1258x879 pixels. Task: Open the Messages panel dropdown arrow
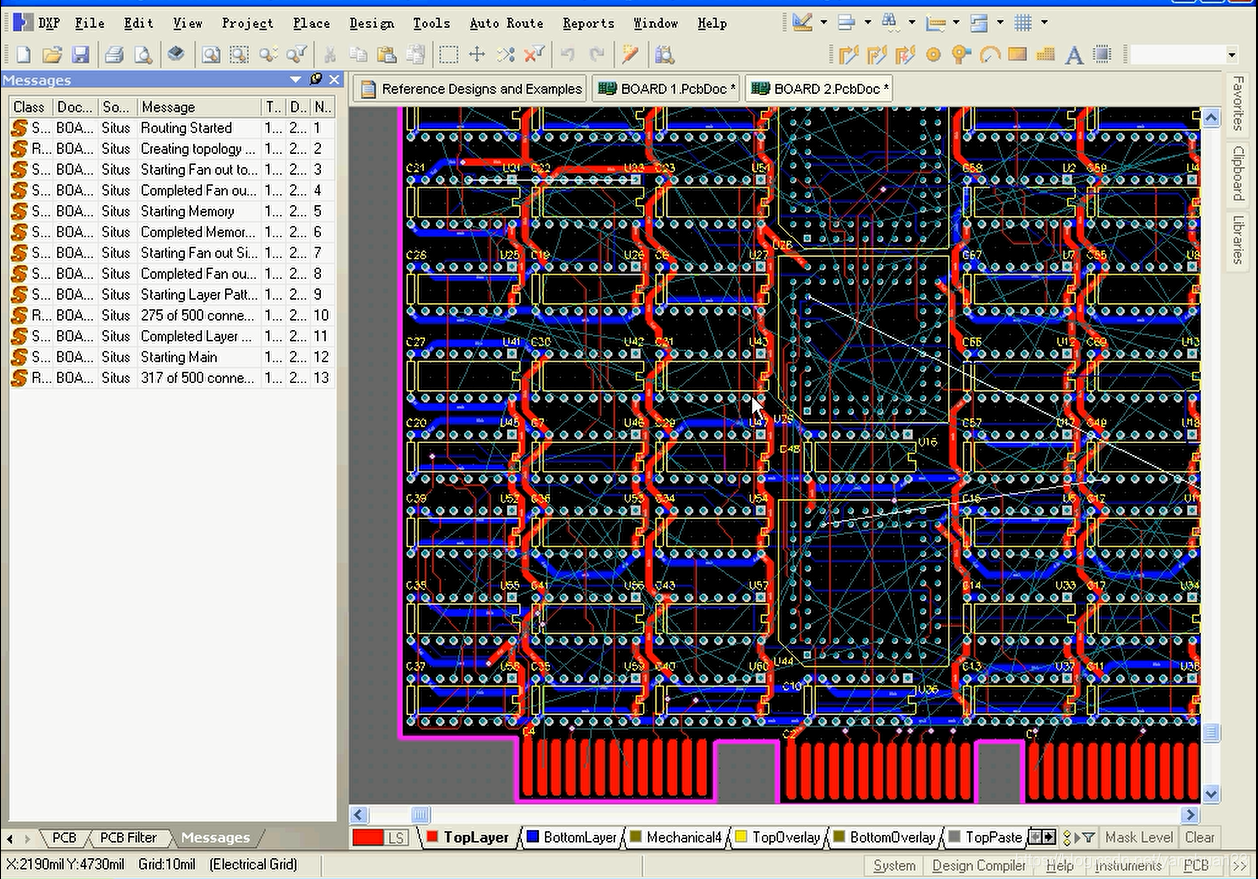pyautogui.click(x=295, y=79)
